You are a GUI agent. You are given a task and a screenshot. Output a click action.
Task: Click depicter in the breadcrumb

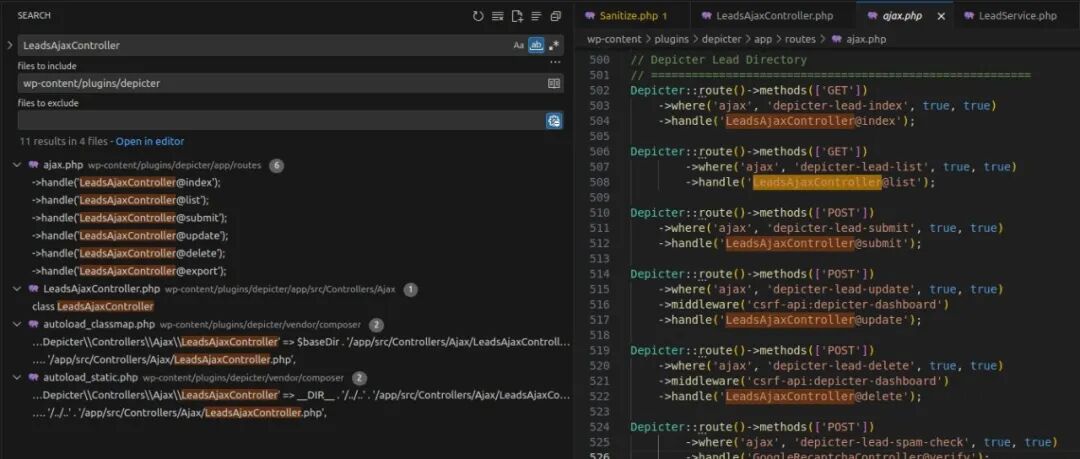pos(722,39)
